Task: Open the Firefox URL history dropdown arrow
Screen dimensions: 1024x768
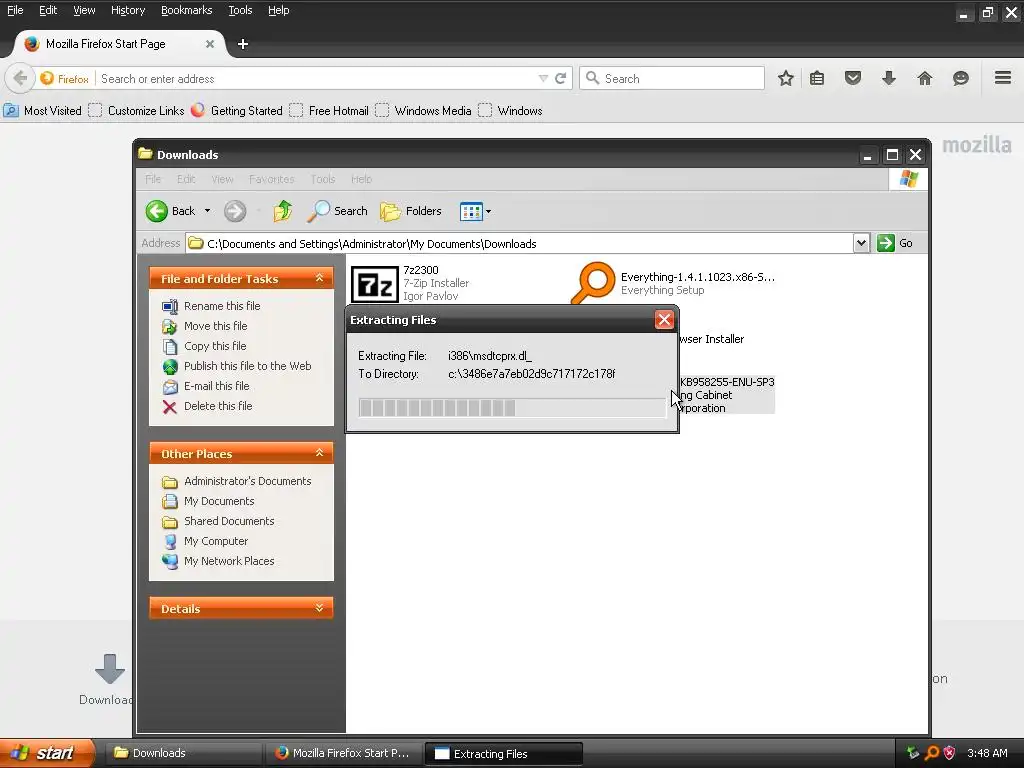Action: click(543, 78)
